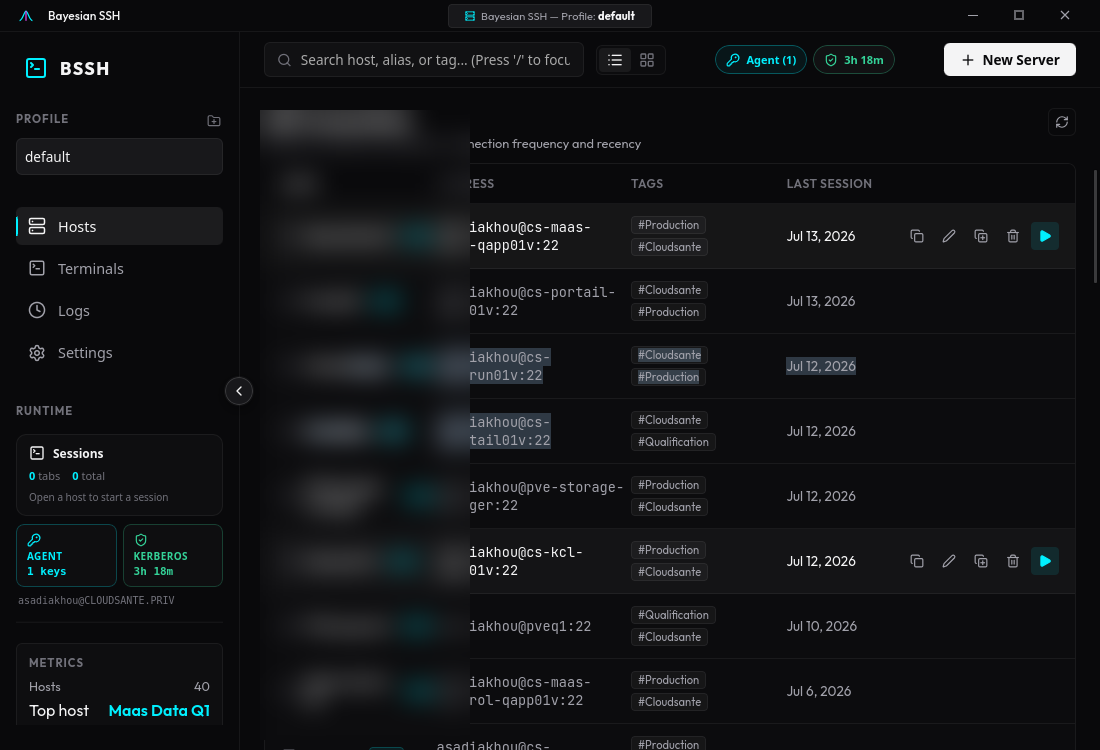Switch to list view layout
The height and width of the screenshot is (750, 1100).
pyautogui.click(x=615, y=60)
